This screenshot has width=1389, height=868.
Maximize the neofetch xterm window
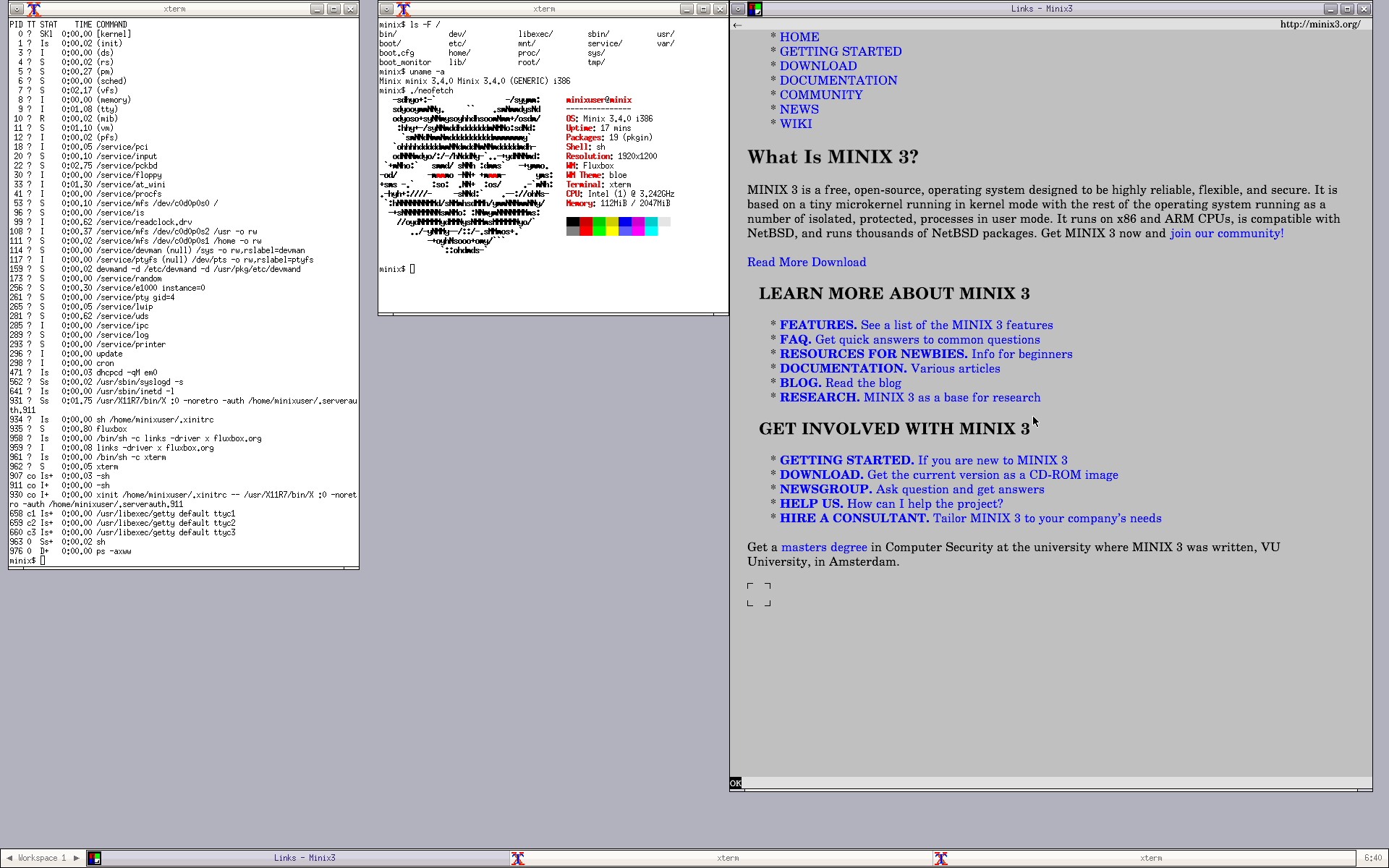[703, 9]
